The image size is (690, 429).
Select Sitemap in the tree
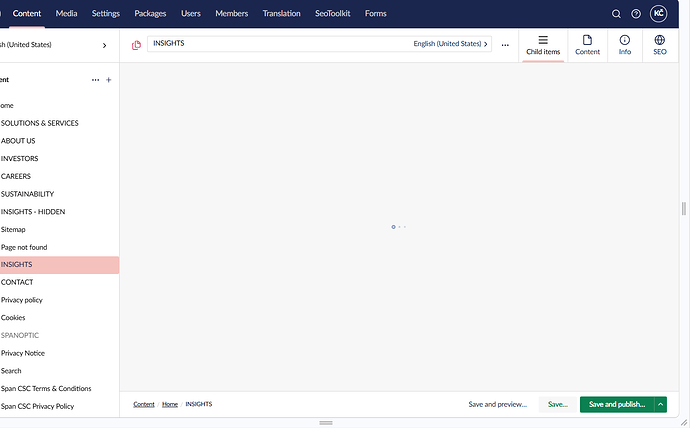tap(13, 230)
